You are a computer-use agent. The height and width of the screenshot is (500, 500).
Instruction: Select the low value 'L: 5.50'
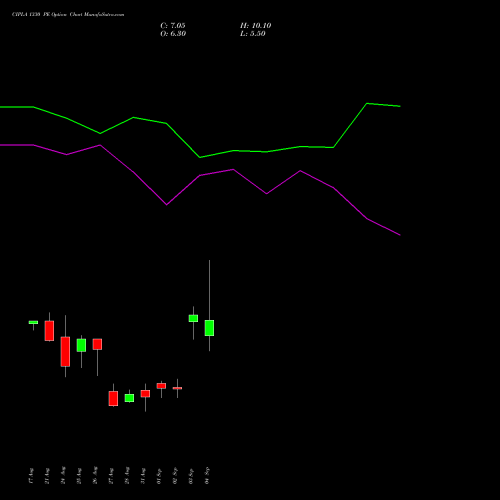point(253,34)
